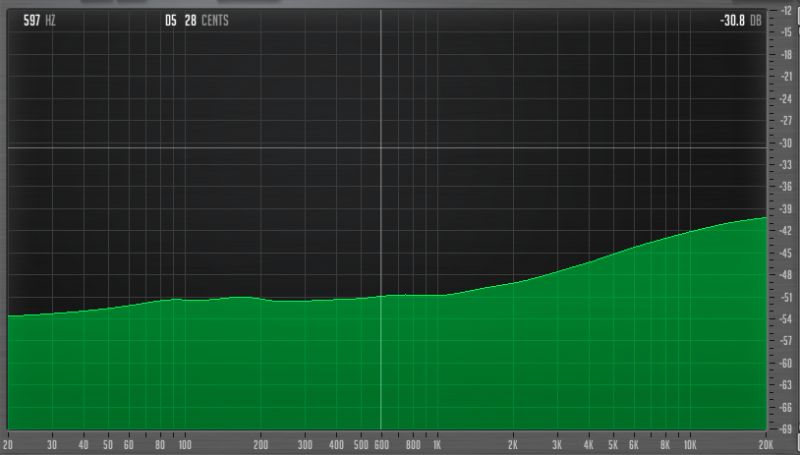The width and height of the screenshot is (800, 455).
Task: Click the -12 dB scale label
Action: [x=785, y=11]
